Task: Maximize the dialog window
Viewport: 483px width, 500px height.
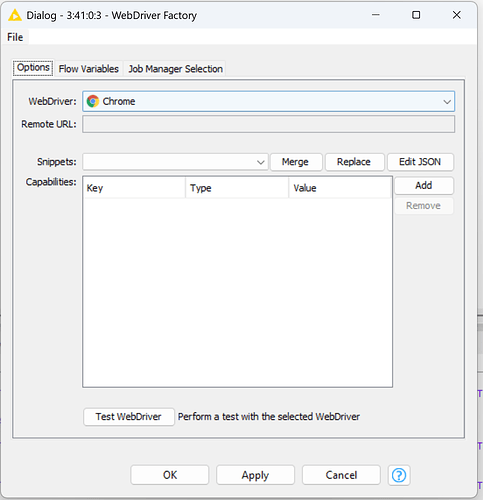Action: pyautogui.click(x=416, y=15)
